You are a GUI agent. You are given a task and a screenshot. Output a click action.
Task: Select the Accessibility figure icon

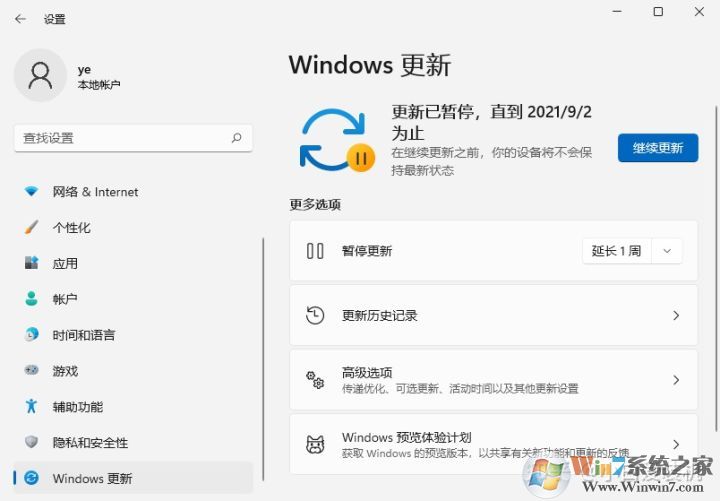[31, 406]
